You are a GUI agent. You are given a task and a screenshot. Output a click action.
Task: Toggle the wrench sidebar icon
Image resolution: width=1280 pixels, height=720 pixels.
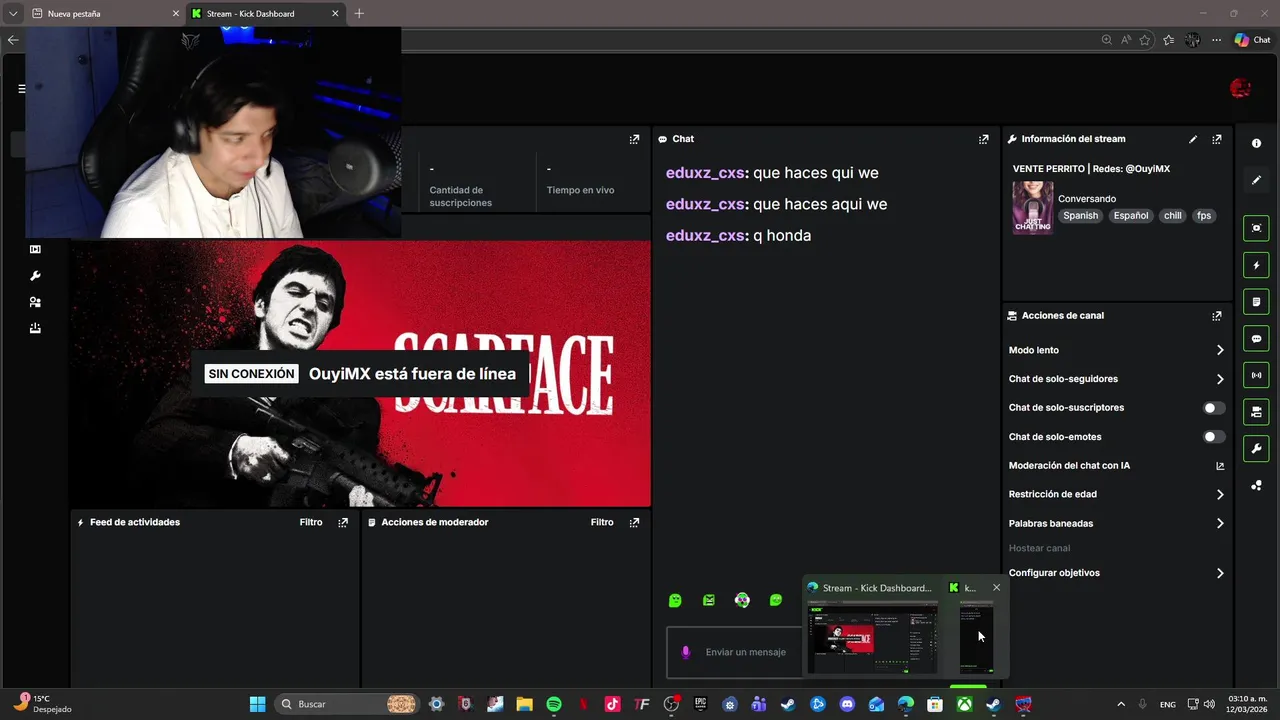click(x=1257, y=449)
